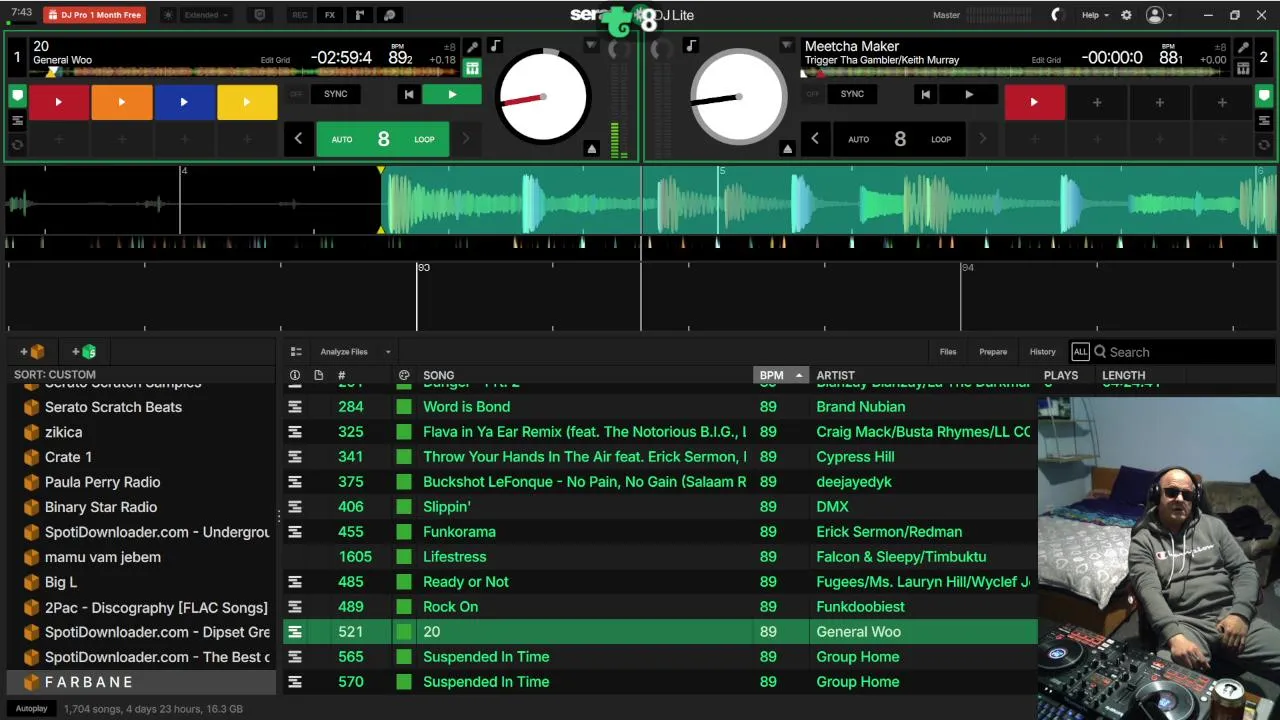1280x720 pixels.
Task: Enable SYNC on deck 1
Action: pyautogui.click(x=336, y=94)
